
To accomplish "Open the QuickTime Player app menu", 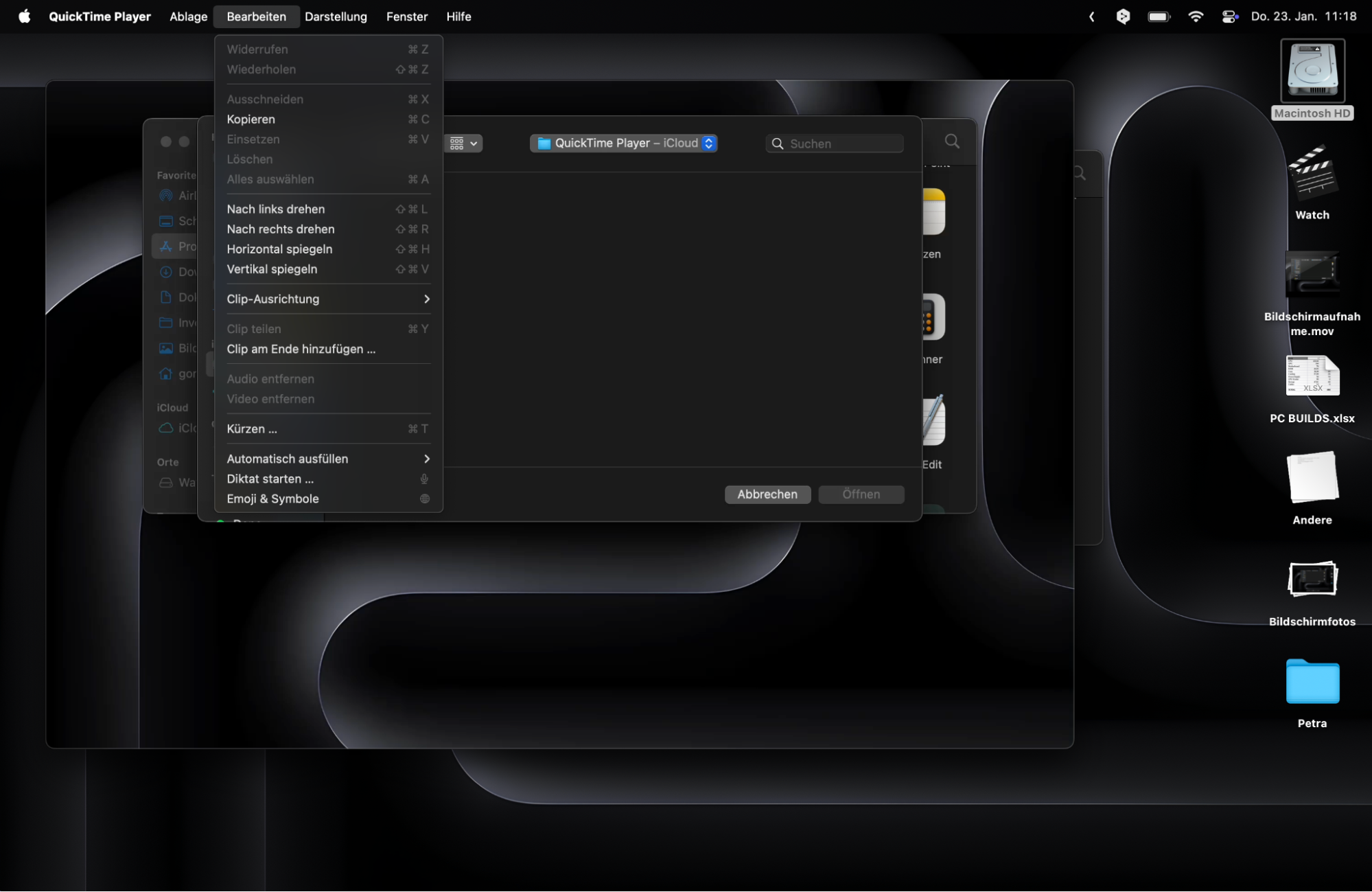I will [100, 16].
